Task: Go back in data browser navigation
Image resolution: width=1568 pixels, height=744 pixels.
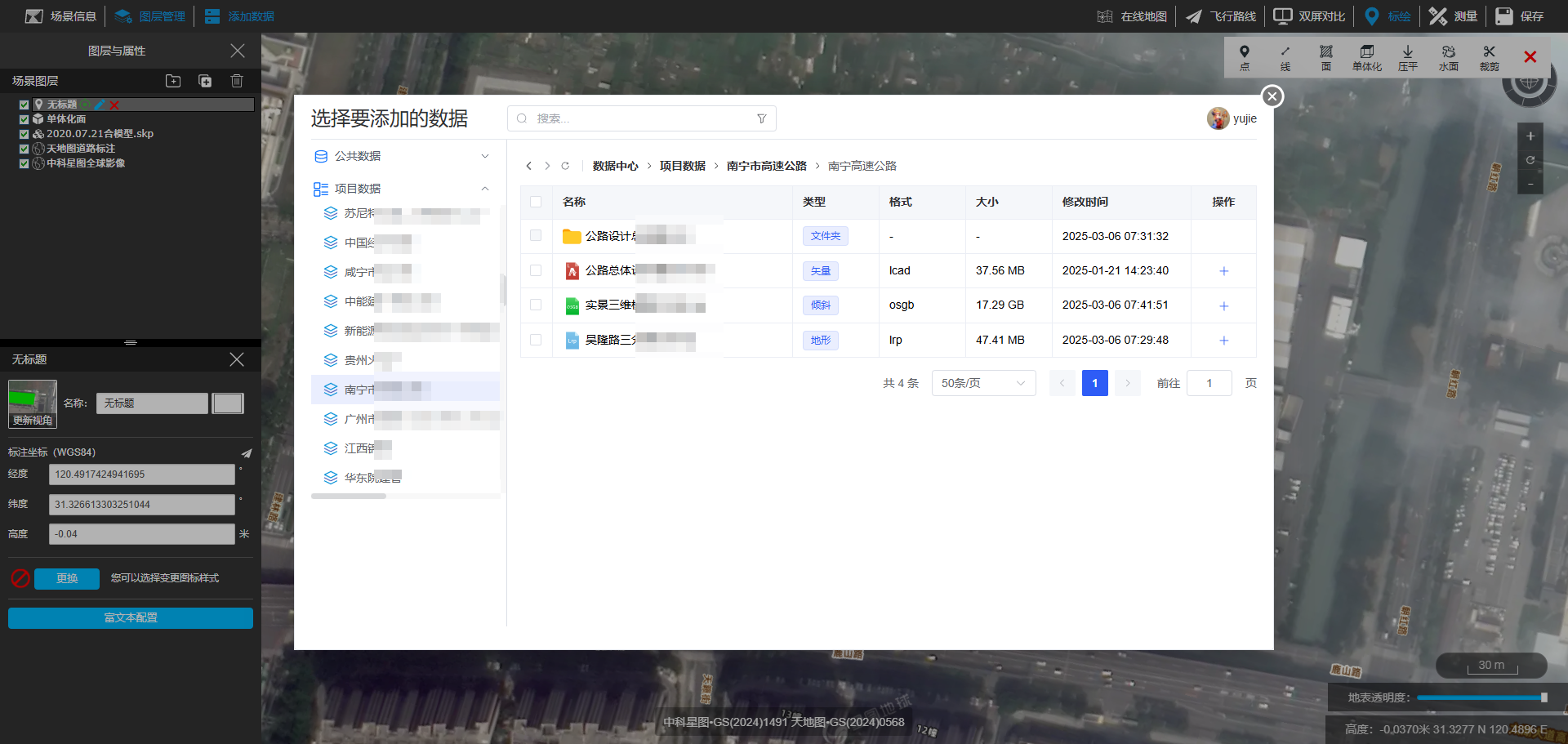Action: coord(529,166)
